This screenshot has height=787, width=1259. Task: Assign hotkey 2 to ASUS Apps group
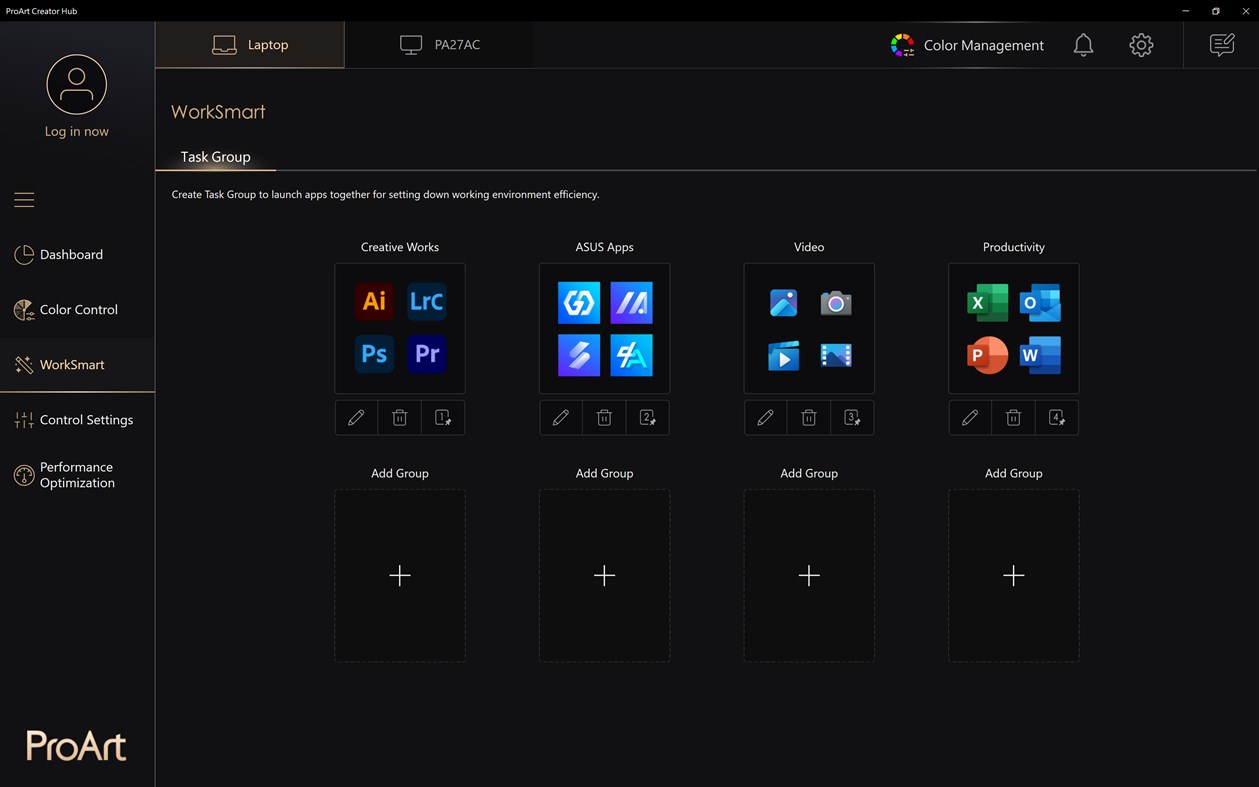(648, 418)
